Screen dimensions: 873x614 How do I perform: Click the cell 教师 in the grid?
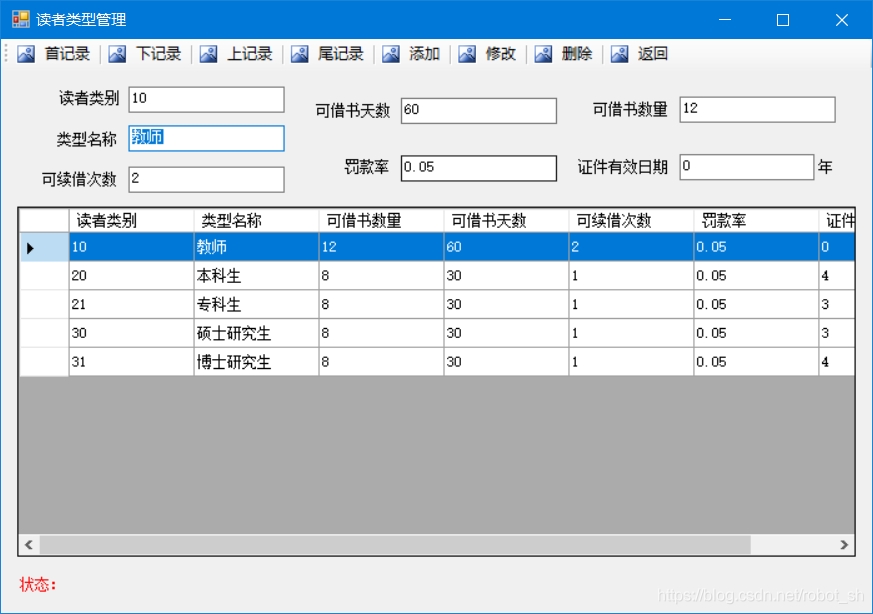(257, 247)
